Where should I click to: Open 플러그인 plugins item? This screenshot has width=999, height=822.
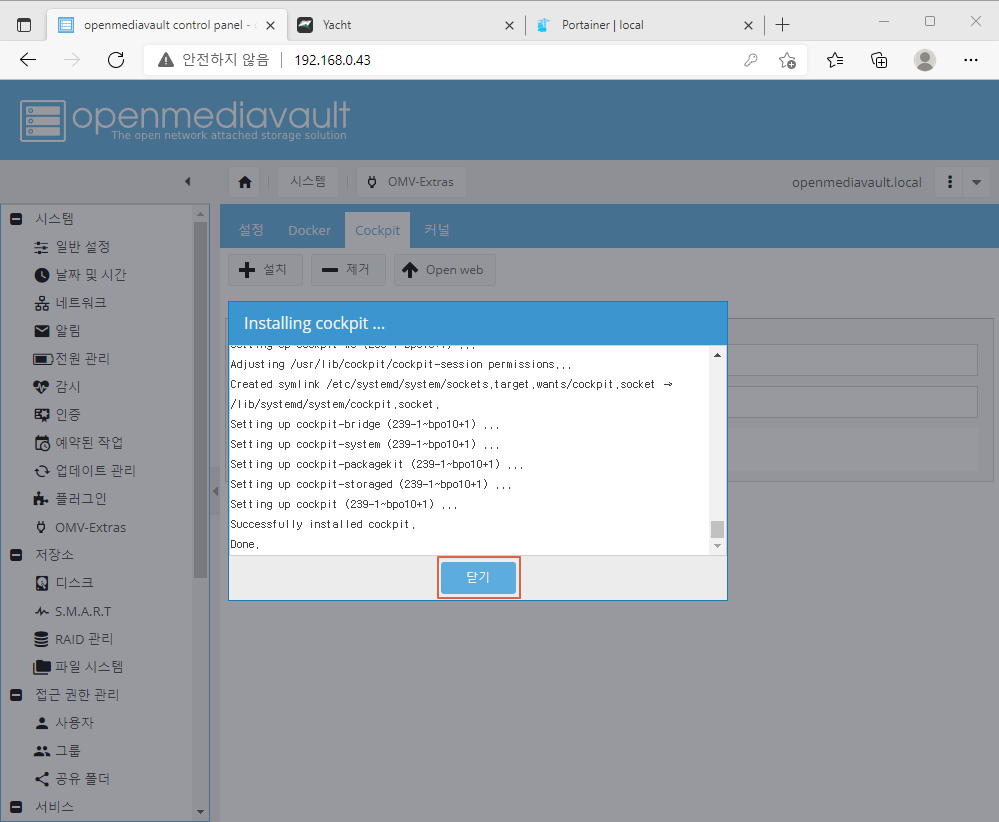(x=81, y=500)
